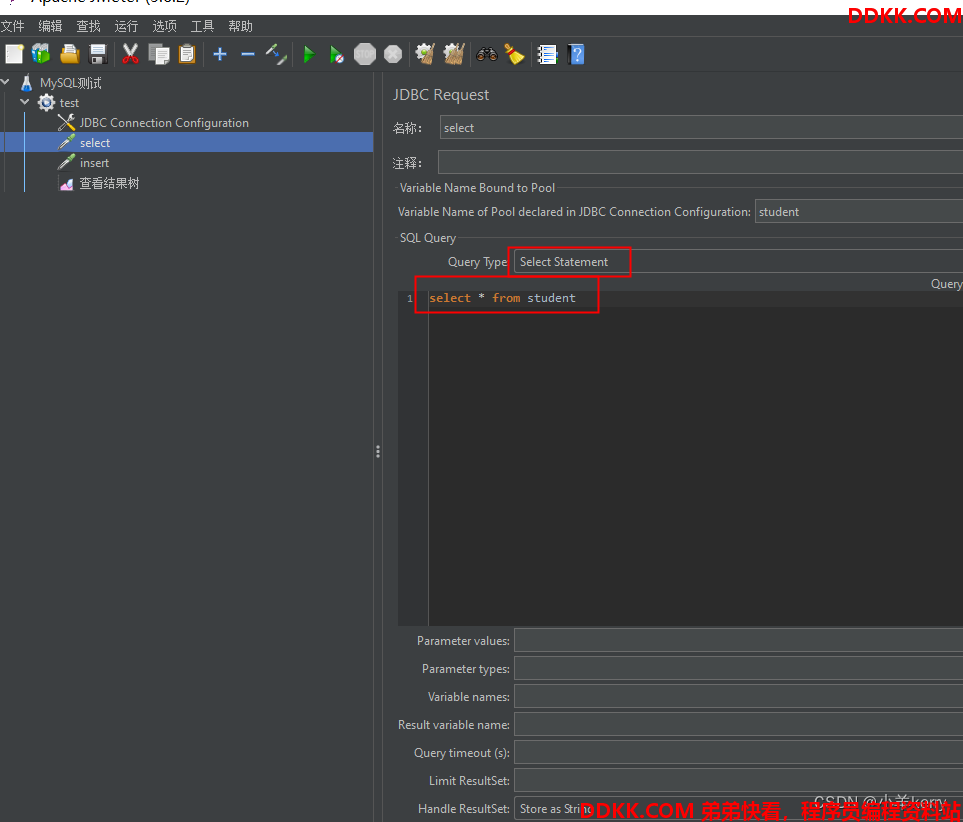This screenshot has width=963, height=822.
Task: Open the 帮助 menu
Action: 240,26
